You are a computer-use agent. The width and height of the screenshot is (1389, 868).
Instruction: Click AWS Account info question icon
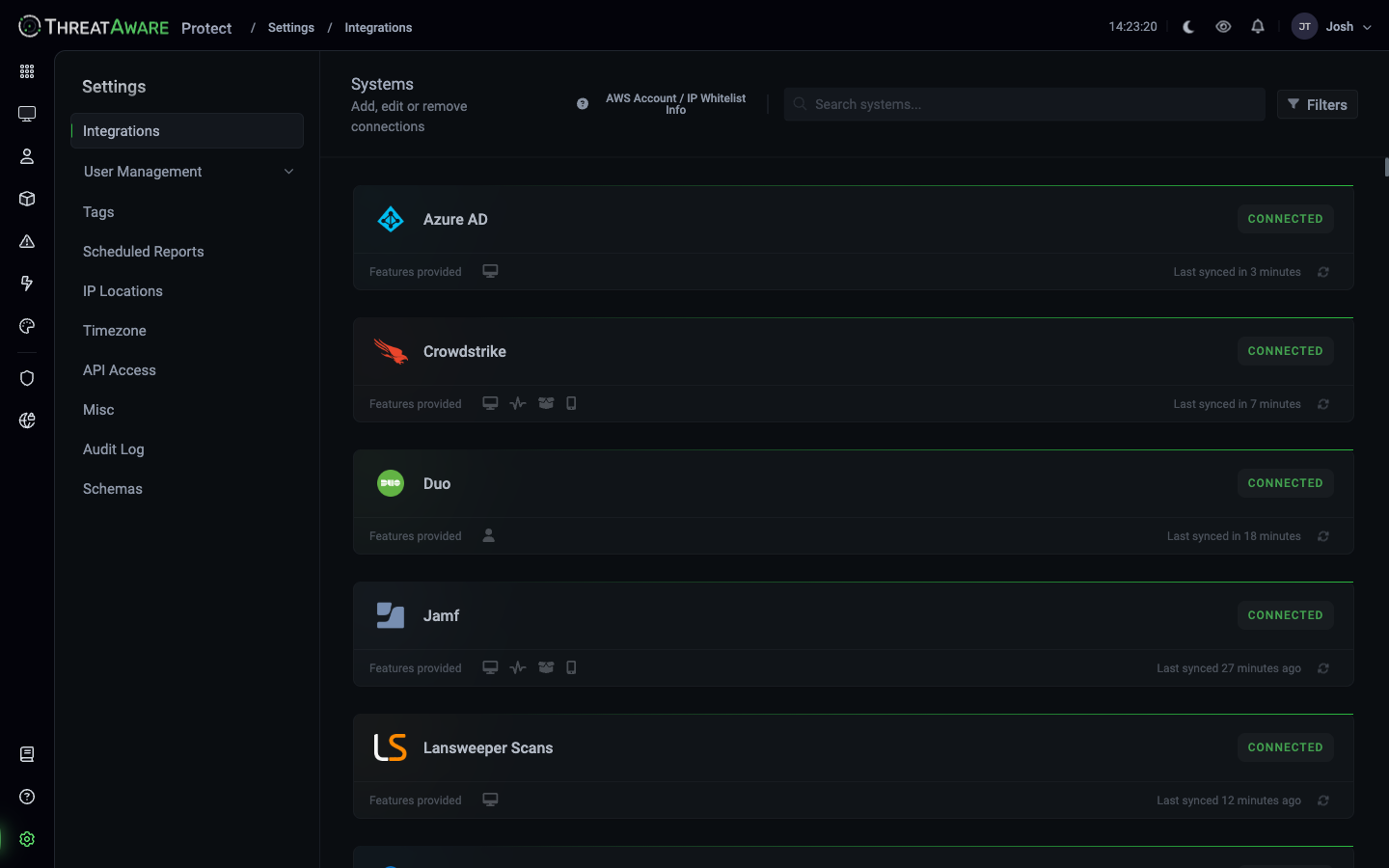point(583,104)
